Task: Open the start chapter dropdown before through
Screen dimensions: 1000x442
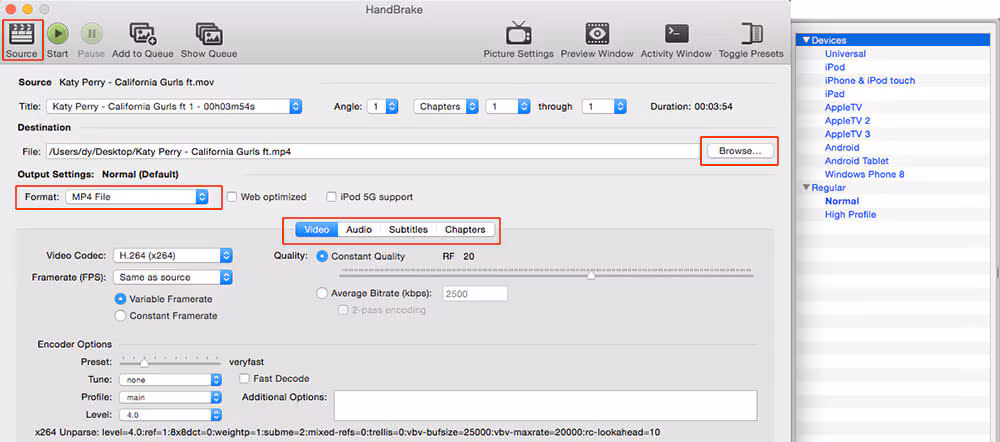Action: pos(508,107)
